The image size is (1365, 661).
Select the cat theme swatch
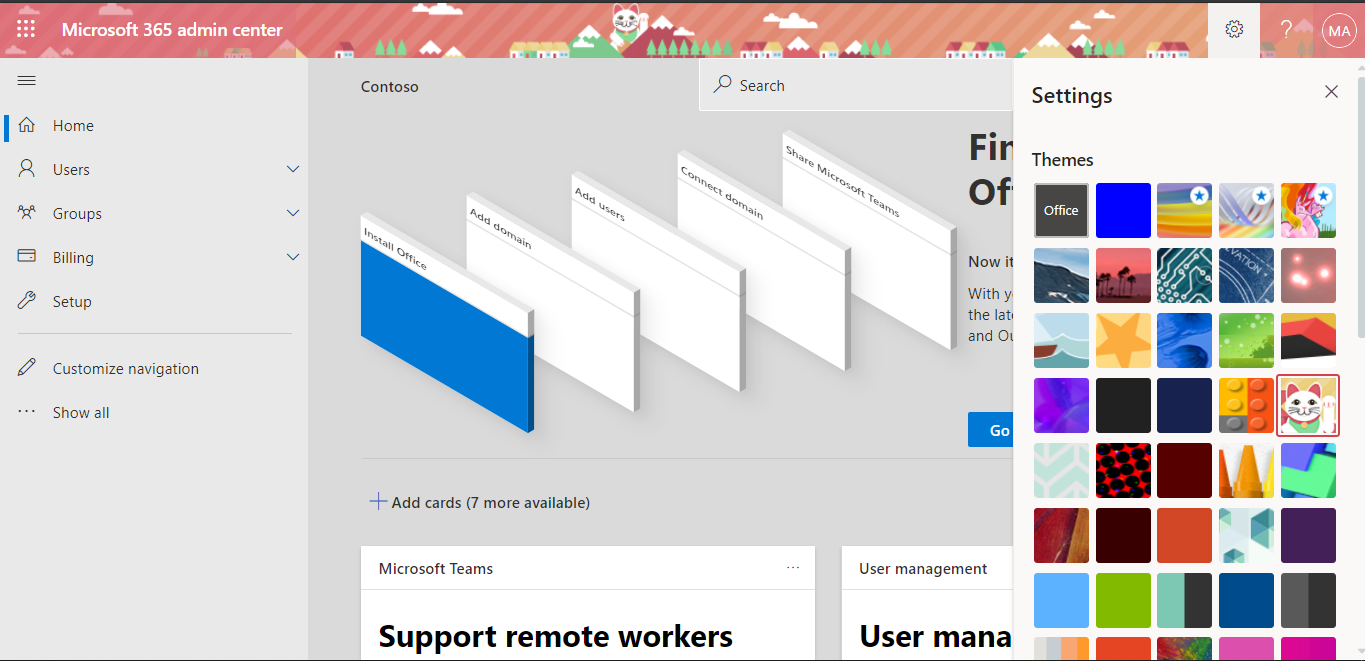[1308, 405]
